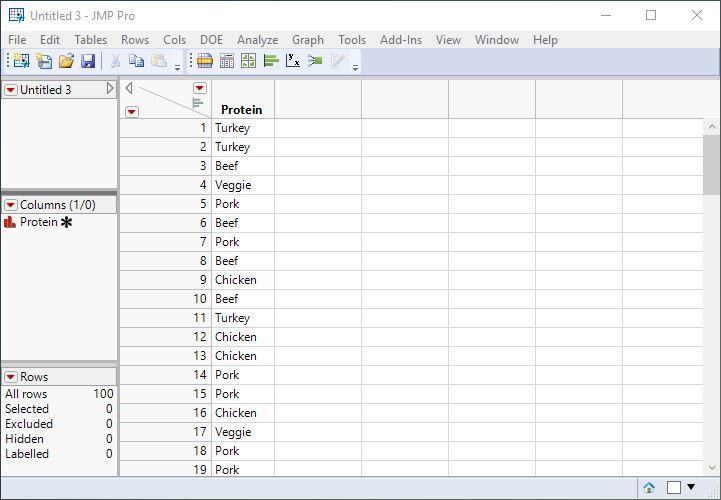Open the Tables menu
721x500 pixels.
click(91, 40)
